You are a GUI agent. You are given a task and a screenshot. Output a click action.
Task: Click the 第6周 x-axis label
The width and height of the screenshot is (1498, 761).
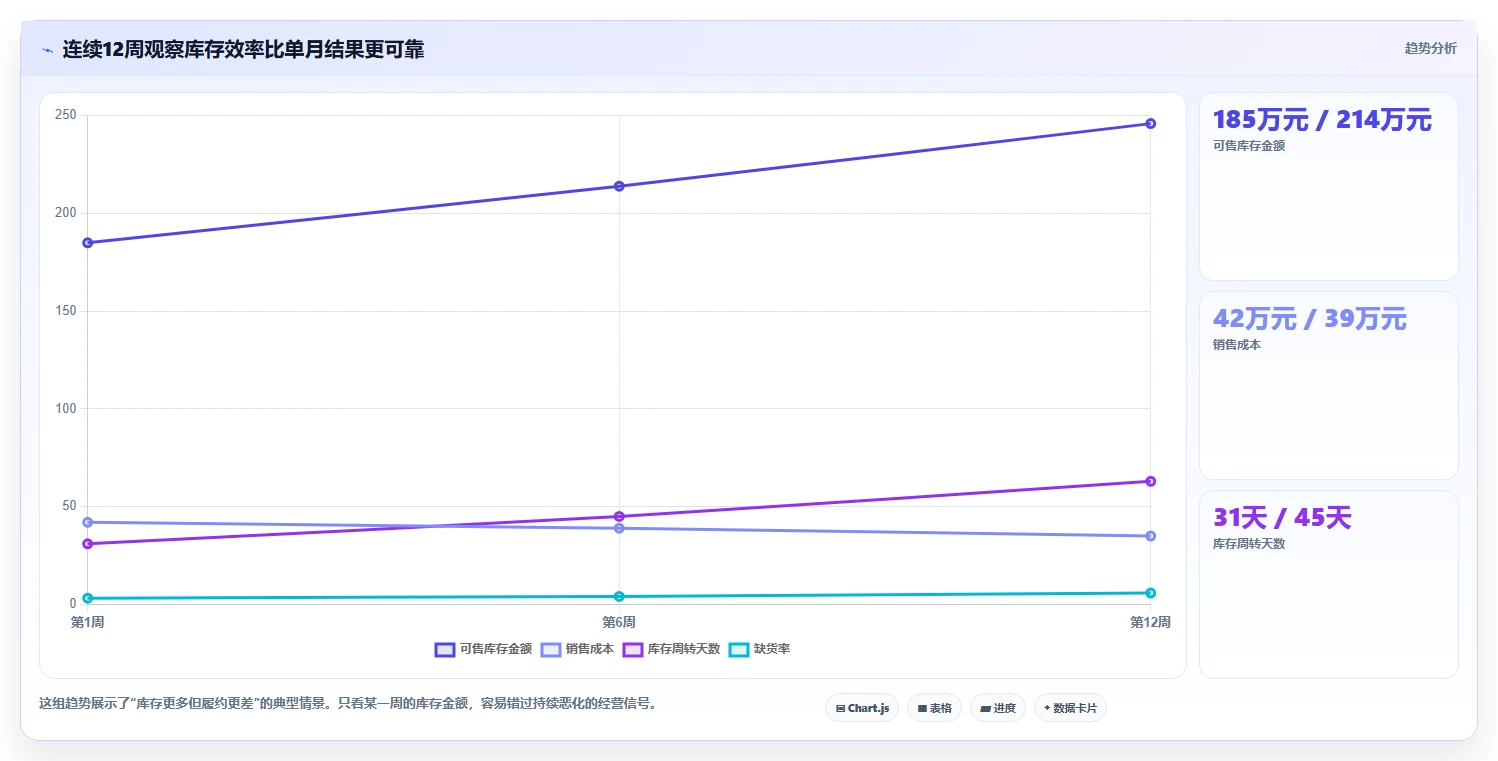tap(619, 622)
